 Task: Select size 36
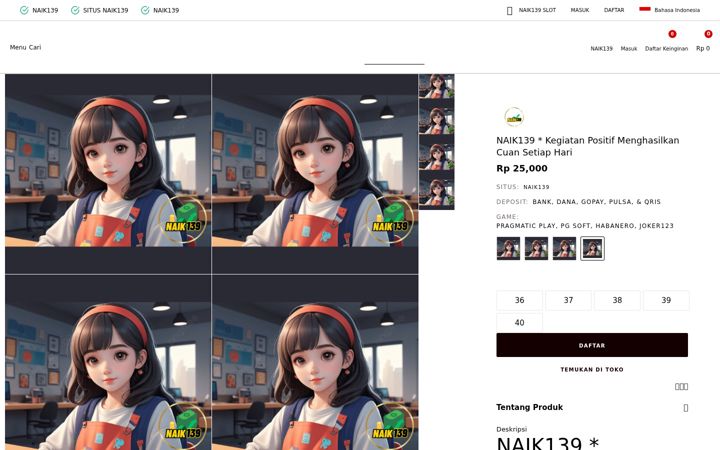click(519, 300)
